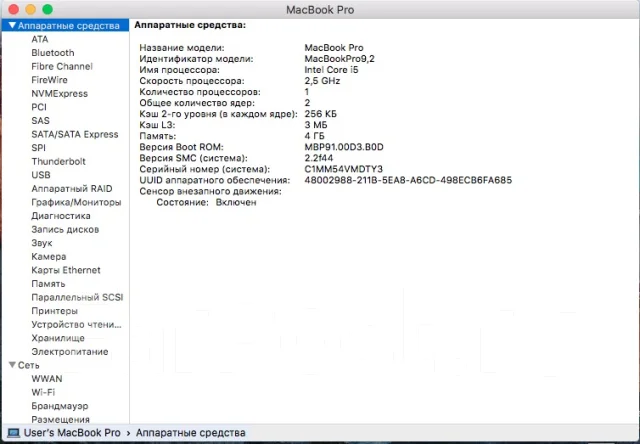
Task: Close the MacBook Pro window
Action: click(x=13, y=9)
